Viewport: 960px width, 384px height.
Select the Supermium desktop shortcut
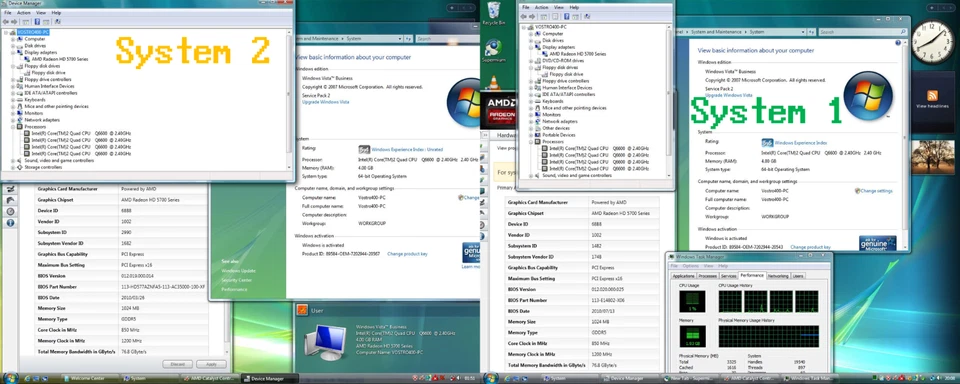click(x=493, y=51)
